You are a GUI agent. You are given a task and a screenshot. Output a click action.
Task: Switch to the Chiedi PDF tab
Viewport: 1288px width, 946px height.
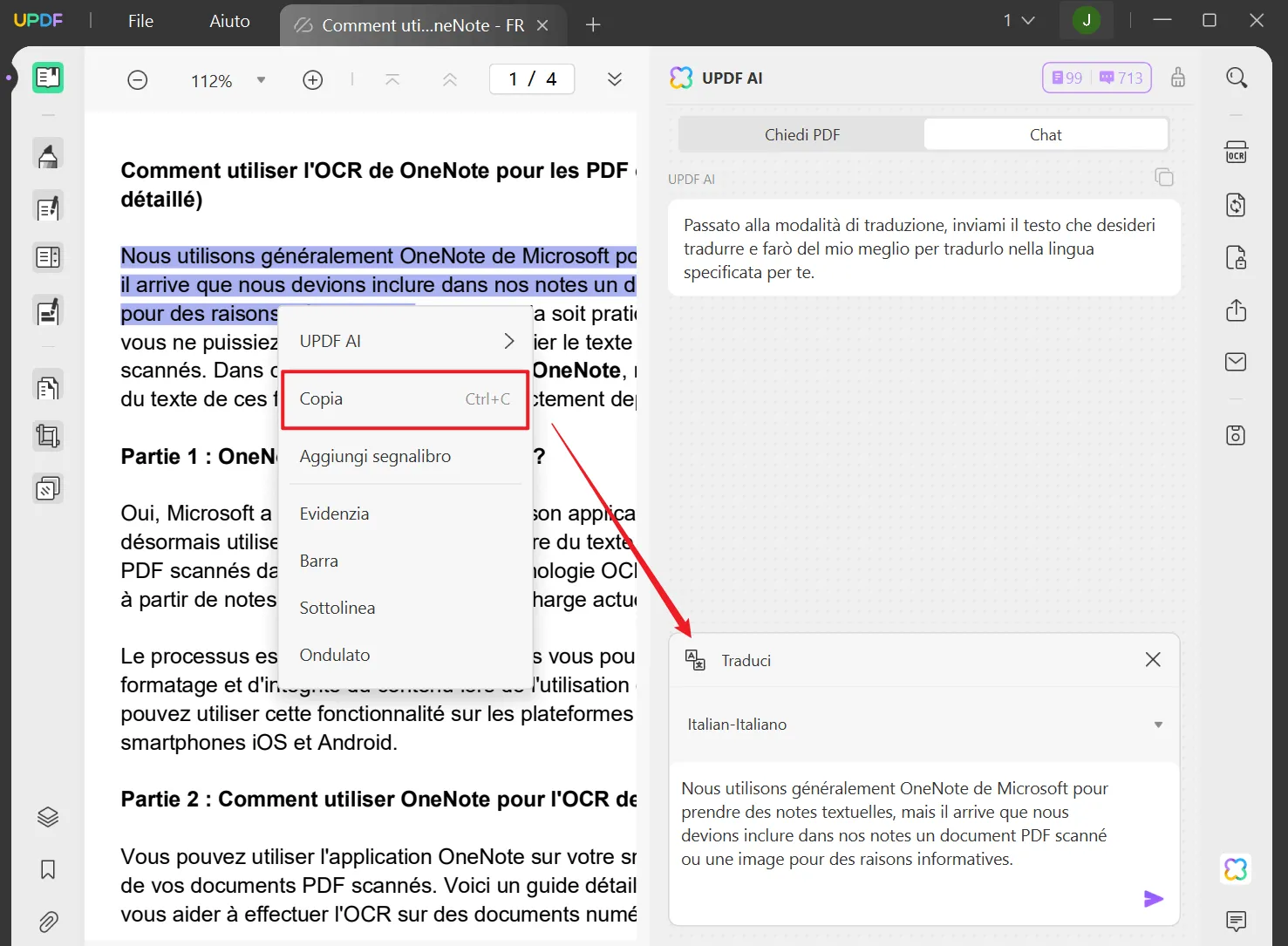click(802, 135)
